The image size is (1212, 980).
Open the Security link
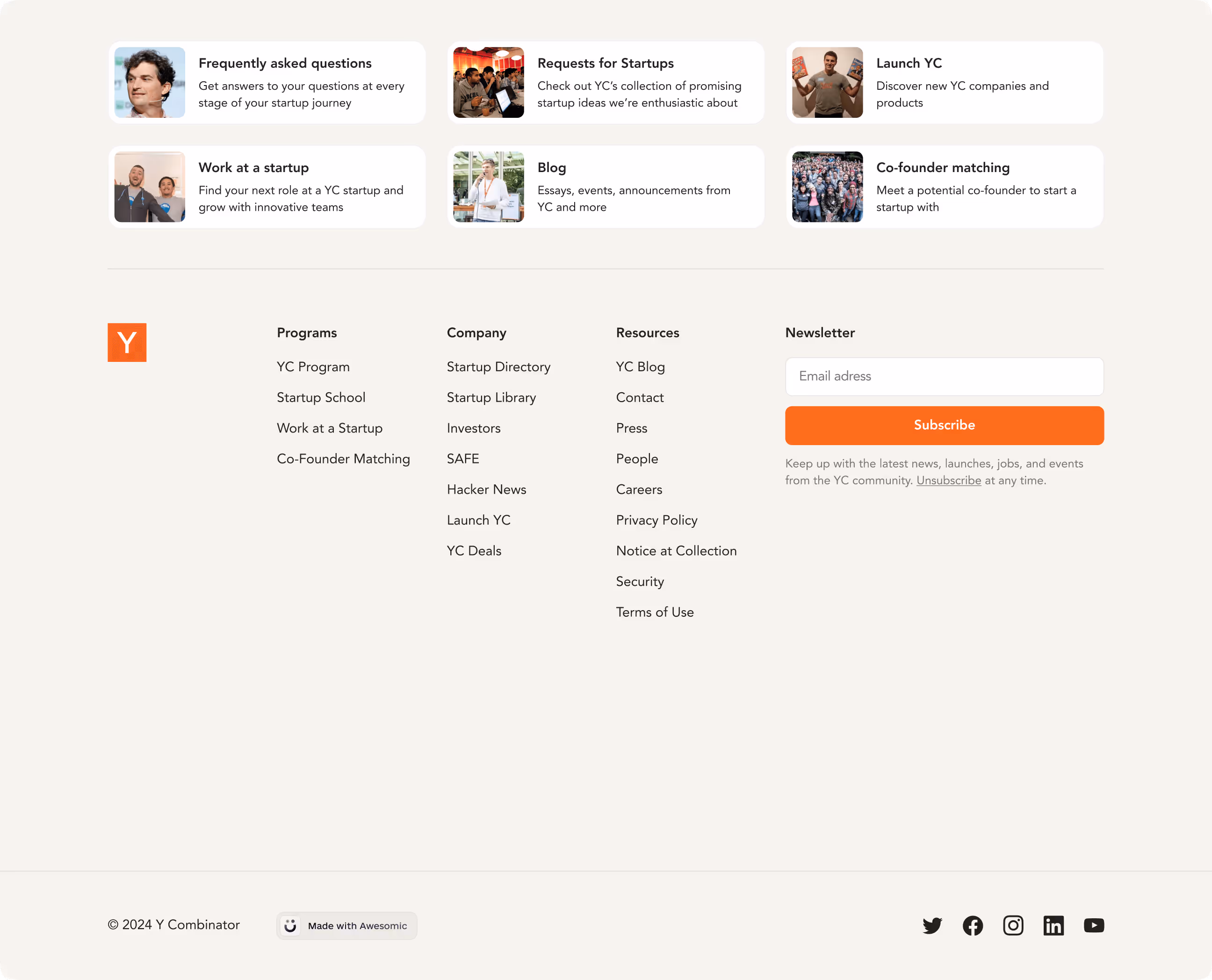point(640,582)
